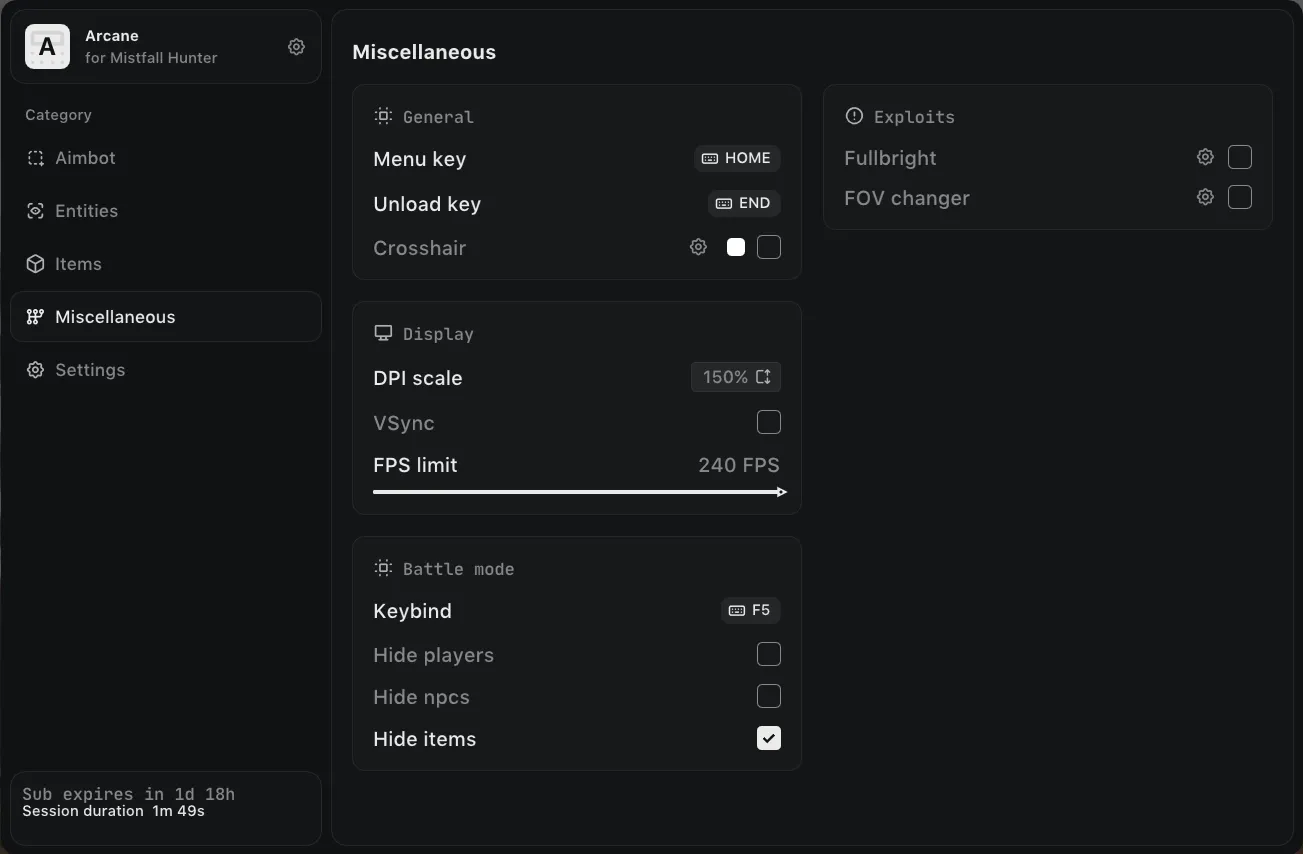The height and width of the screenshot is (854, 1303).
Task: Rebind the Menu key HOME button
Action: coord(737,158)
